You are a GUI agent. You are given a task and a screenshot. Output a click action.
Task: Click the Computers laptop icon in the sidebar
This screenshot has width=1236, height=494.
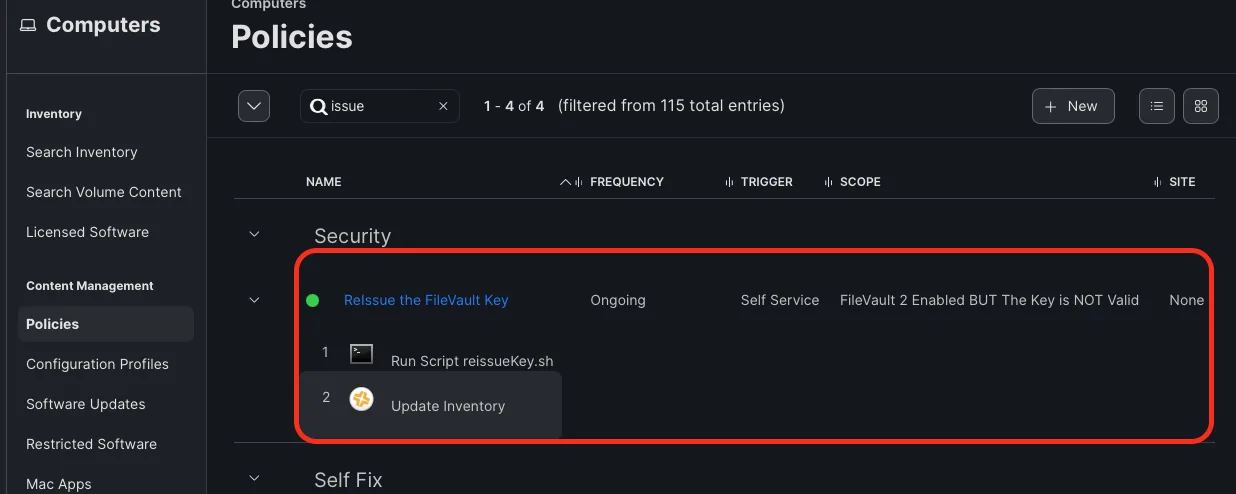pos(28,25)
